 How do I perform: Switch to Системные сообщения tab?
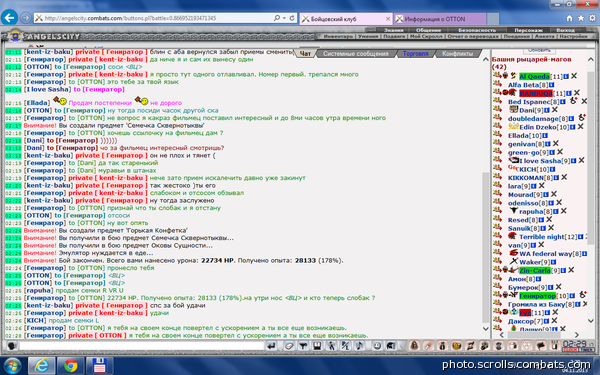tap(355, 54)
